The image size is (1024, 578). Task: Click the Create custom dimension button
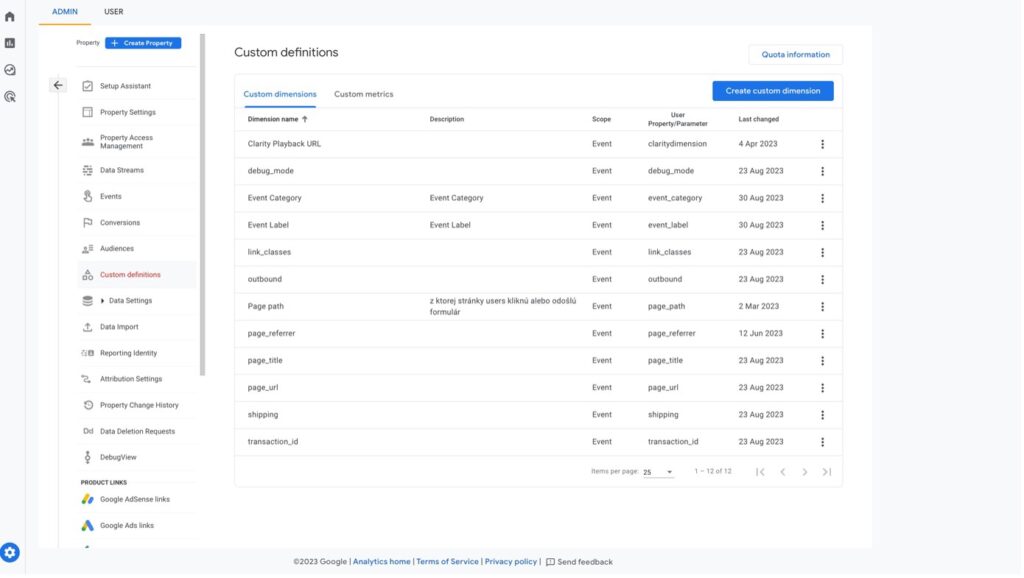point(772,91)
